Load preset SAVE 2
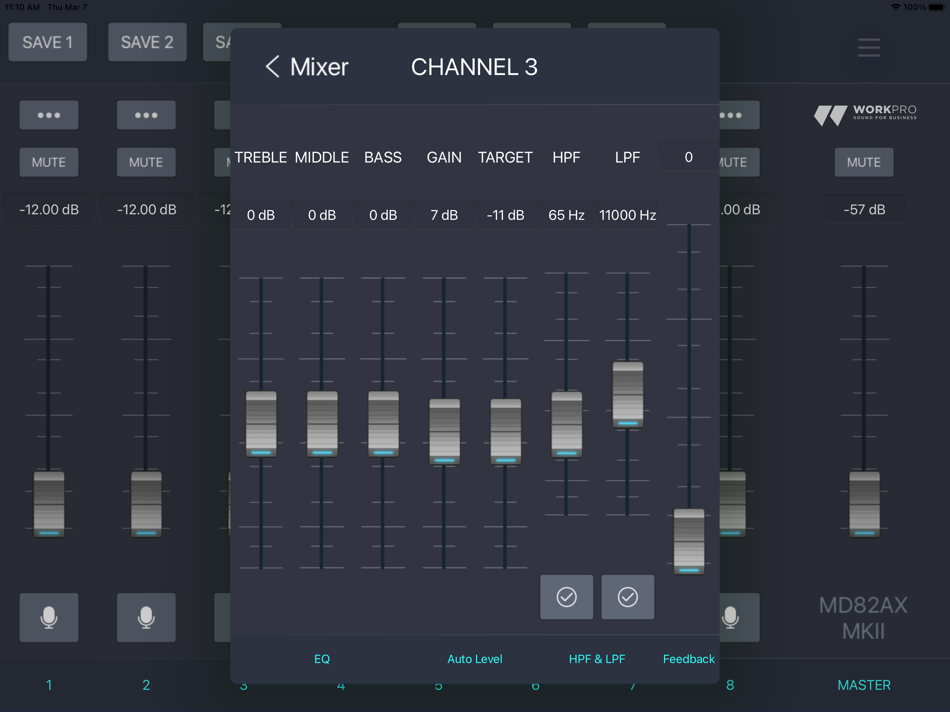The image size is (950, 712). 147,42
